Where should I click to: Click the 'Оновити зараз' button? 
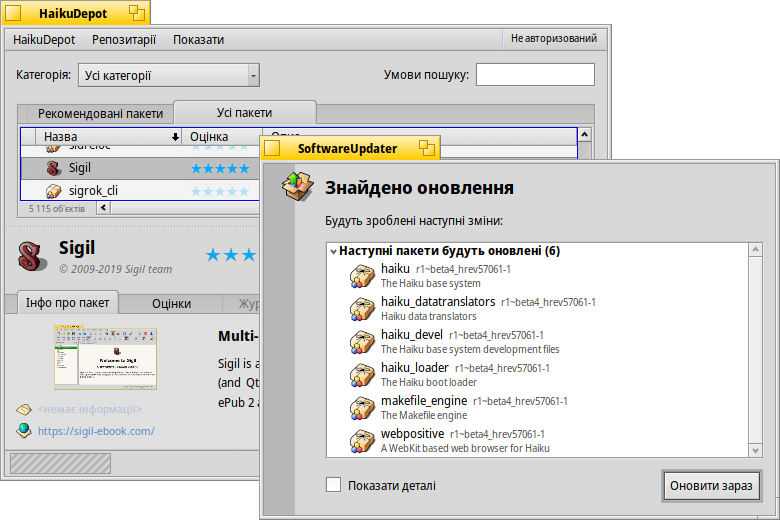tap(711, 486)
